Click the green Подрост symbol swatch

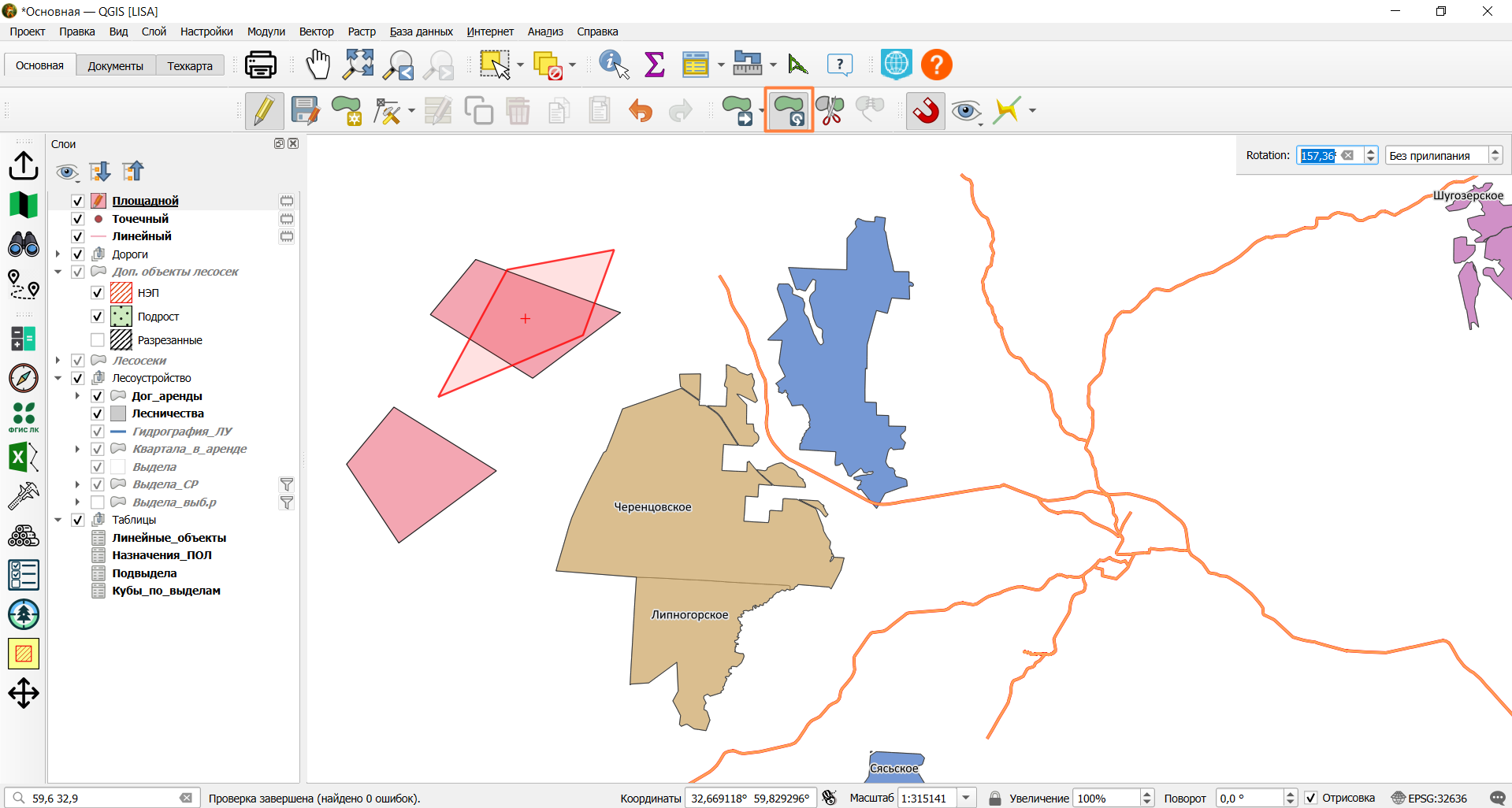click(x=121, y=317)
